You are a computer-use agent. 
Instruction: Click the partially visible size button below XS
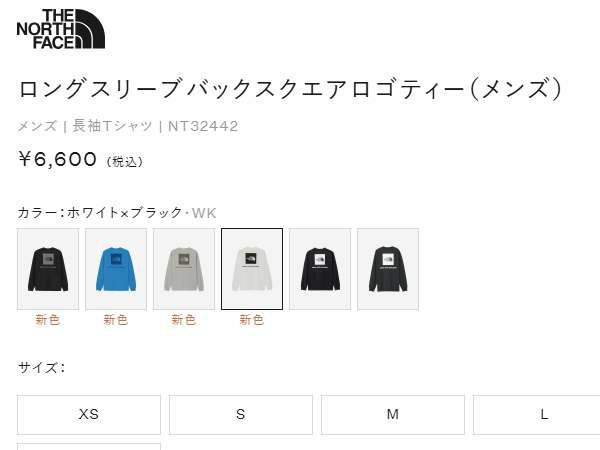pyautogui.click(x=89, y=447)
